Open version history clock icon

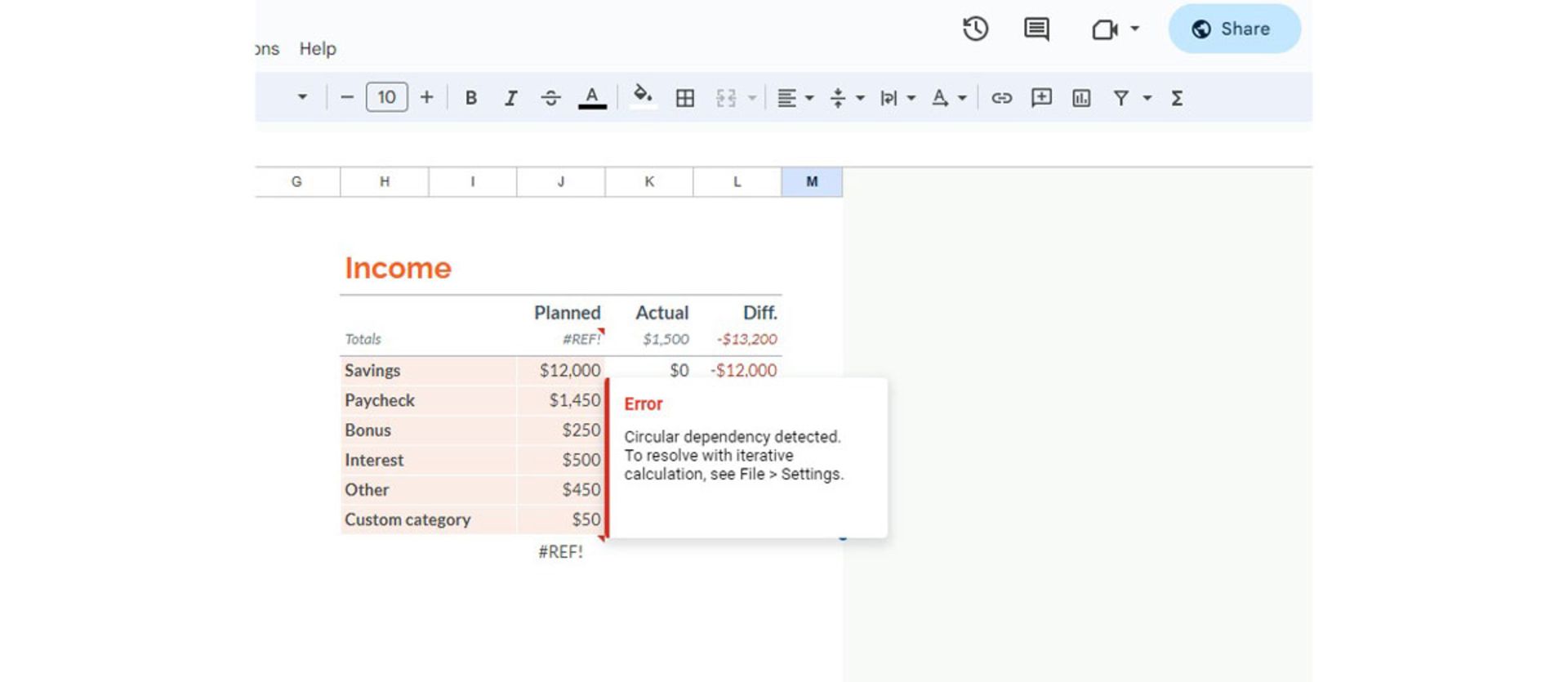(x=975, y=29)
